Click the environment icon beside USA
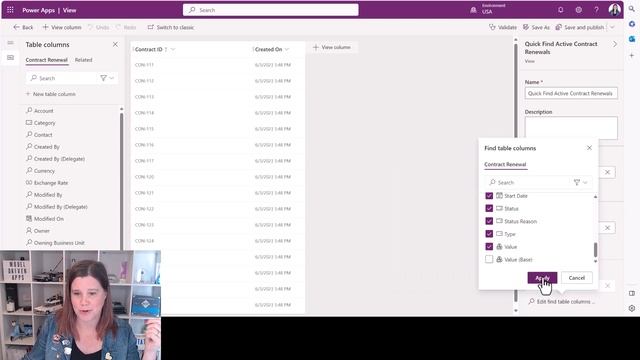 473,10
